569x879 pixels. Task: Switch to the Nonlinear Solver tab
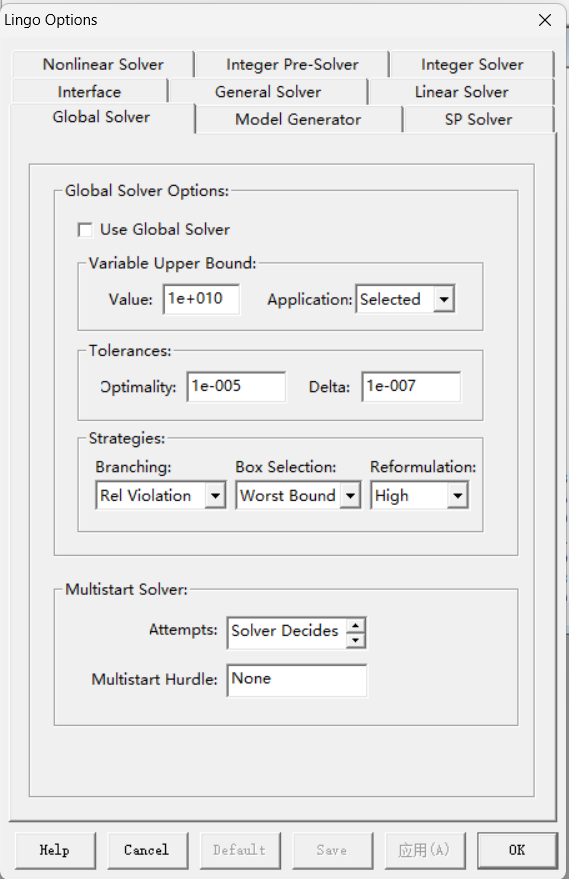coord(103,64)
